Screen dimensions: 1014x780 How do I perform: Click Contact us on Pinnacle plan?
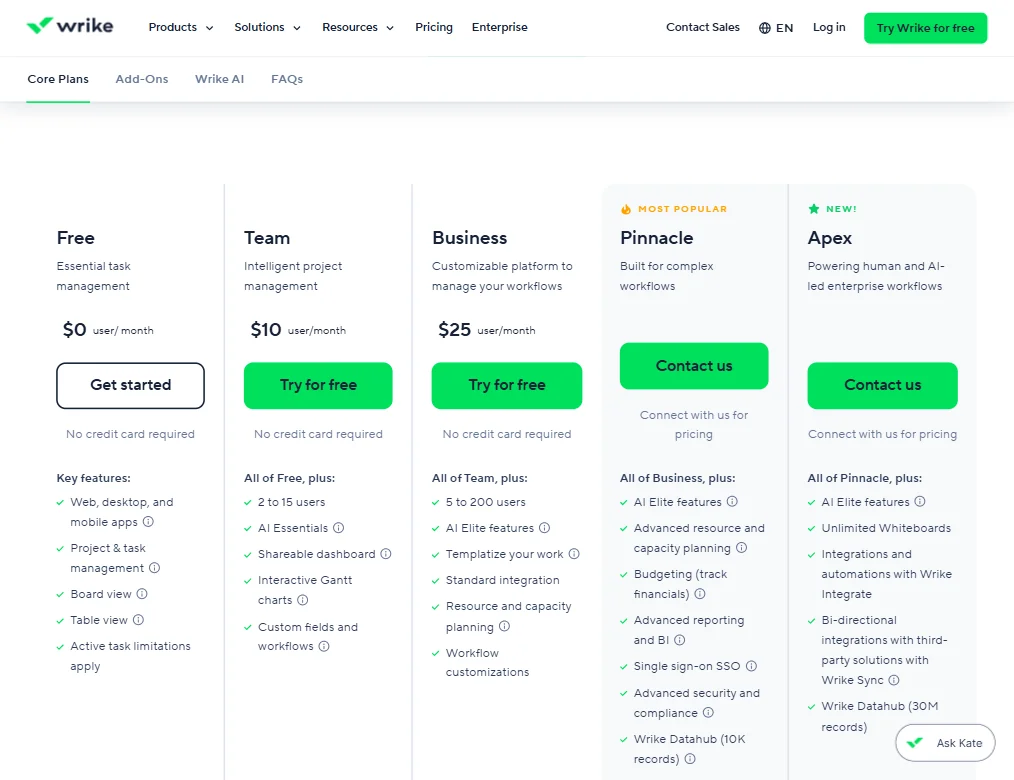pos(693,365)
